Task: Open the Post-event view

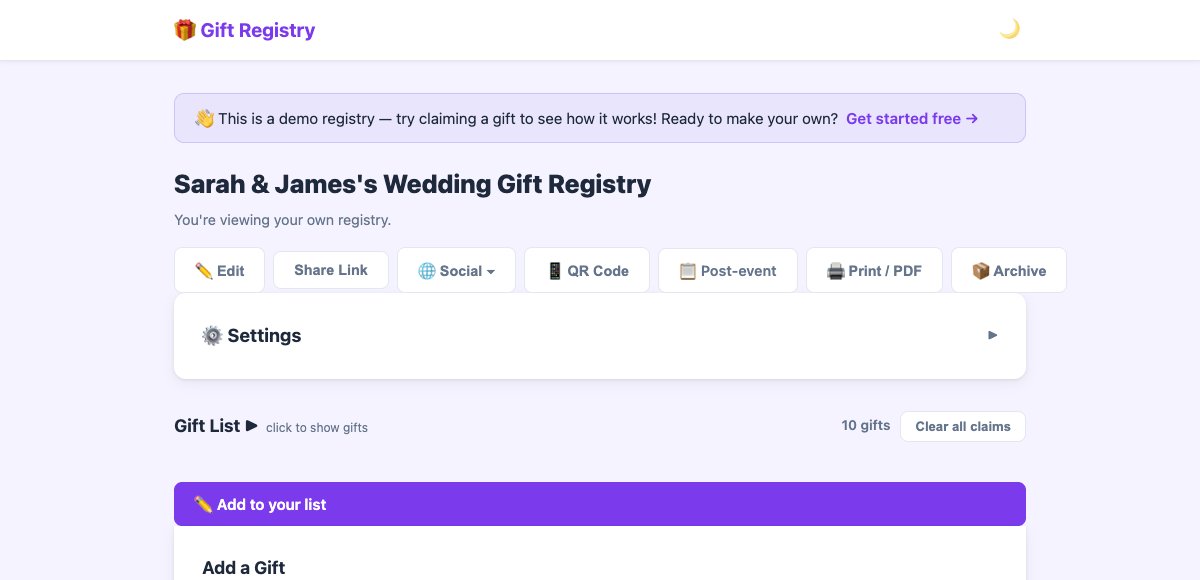Action: (727, 270)
